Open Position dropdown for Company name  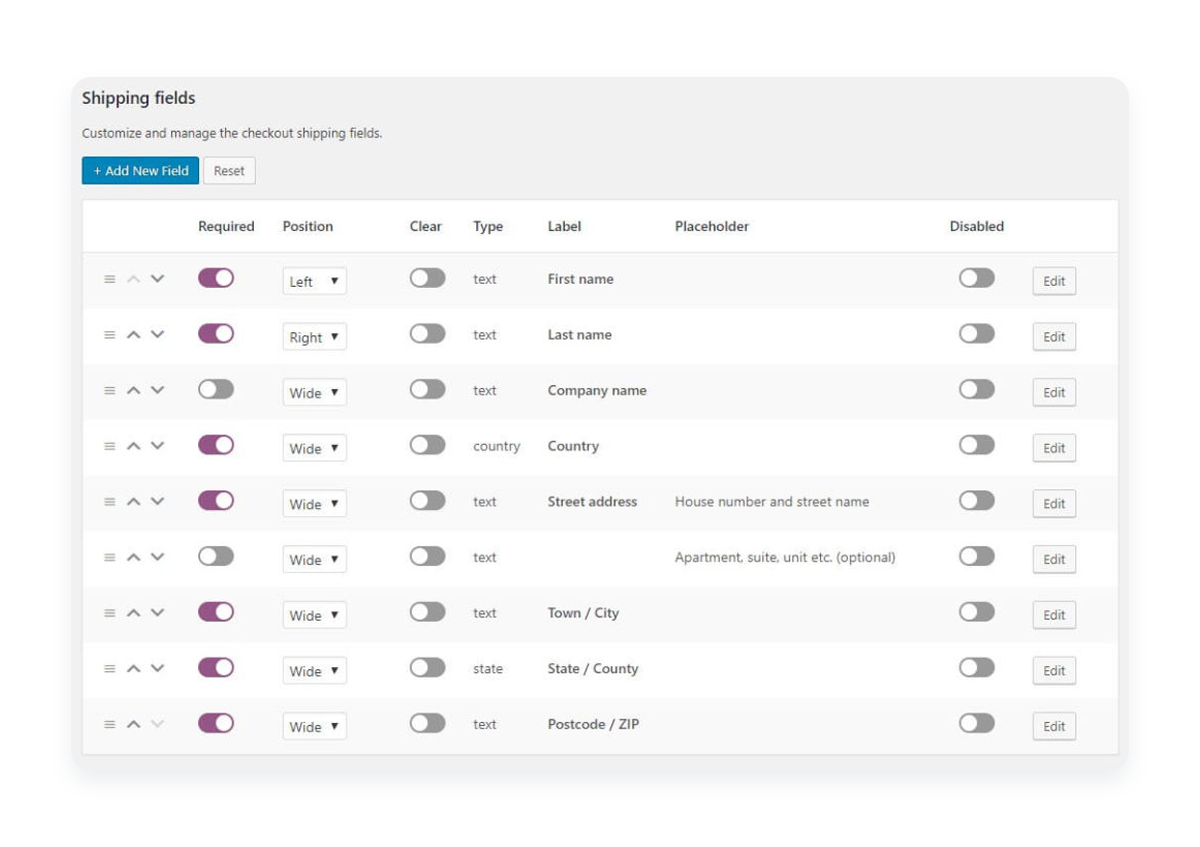click(314, 393)
